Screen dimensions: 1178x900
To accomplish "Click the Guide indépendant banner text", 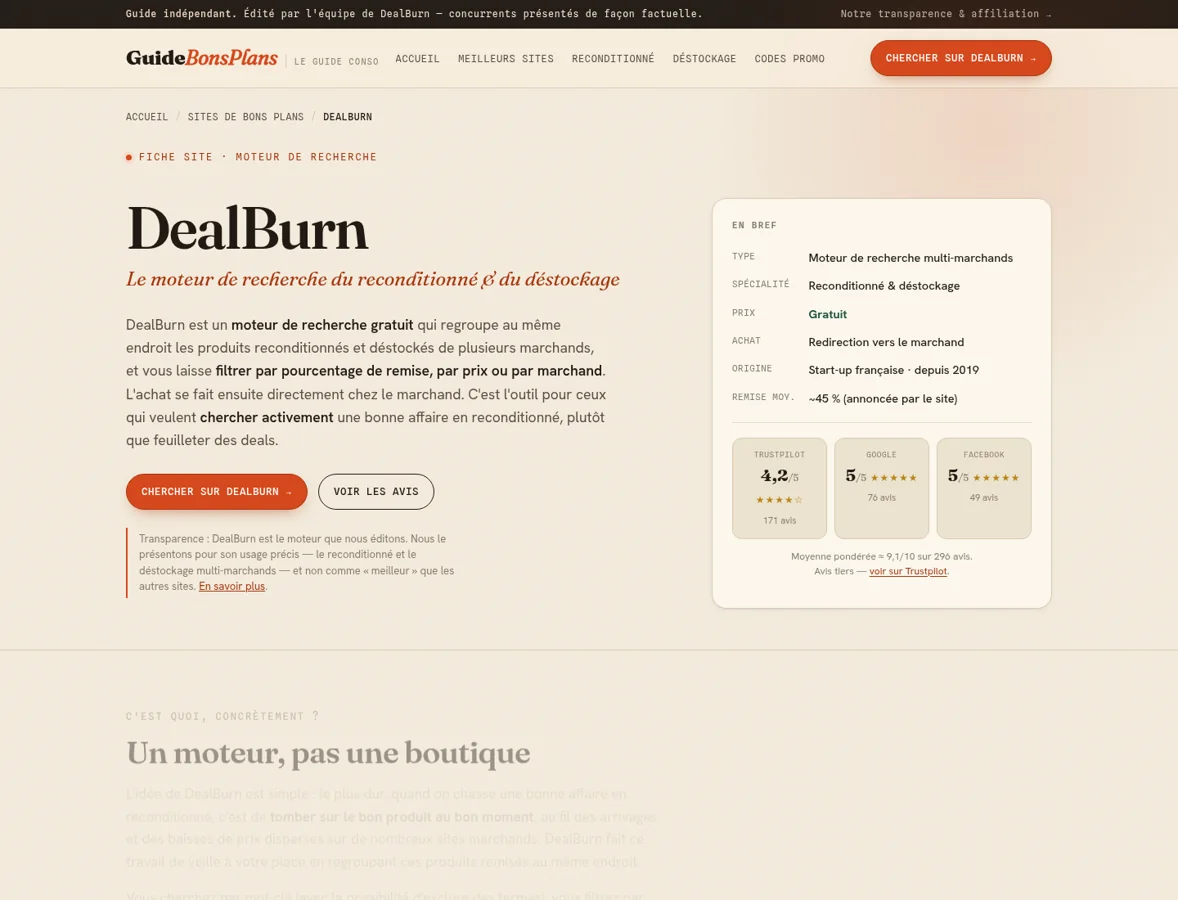I will click(414, 14).
